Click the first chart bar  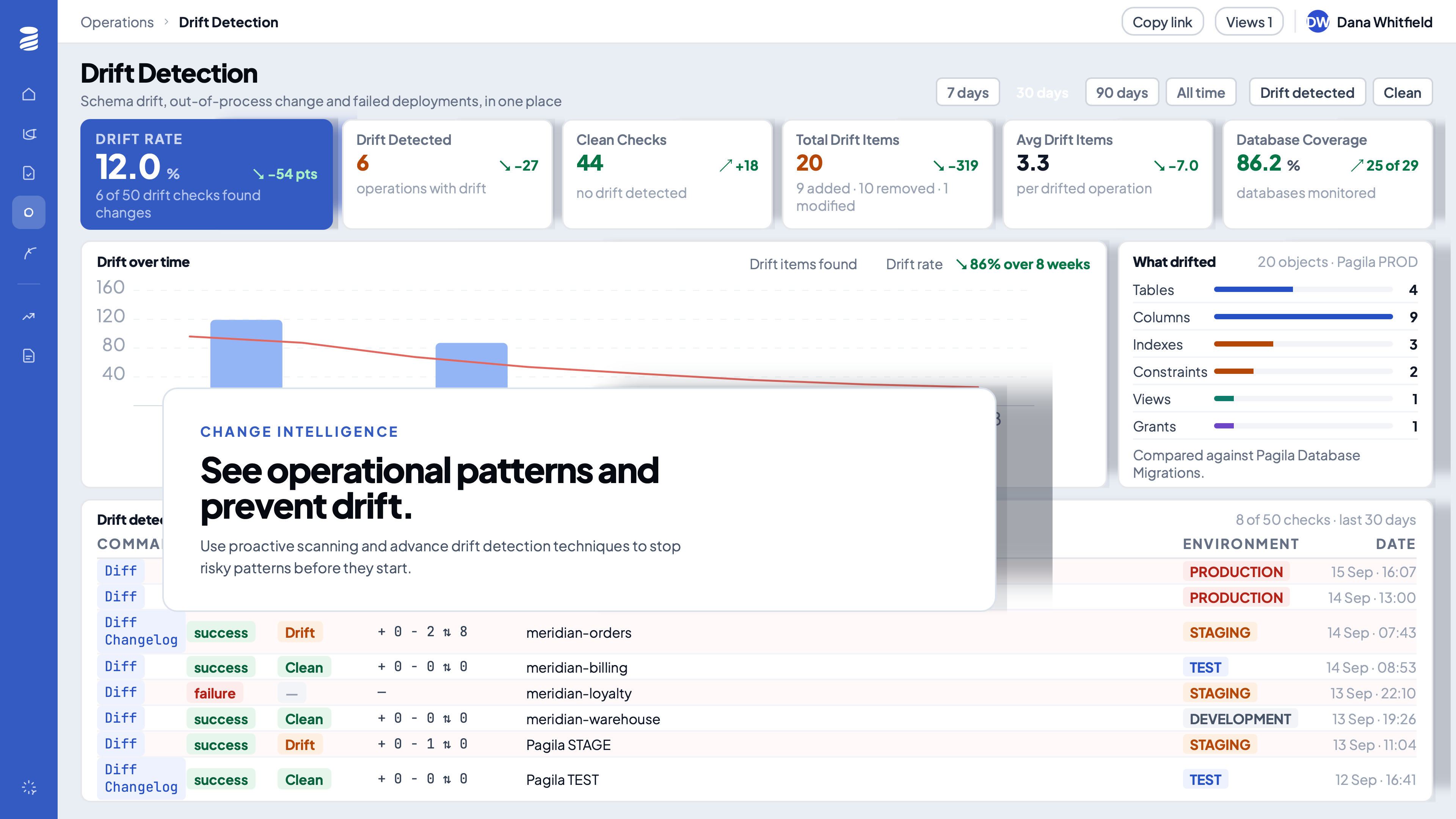[x=246, y=354]
